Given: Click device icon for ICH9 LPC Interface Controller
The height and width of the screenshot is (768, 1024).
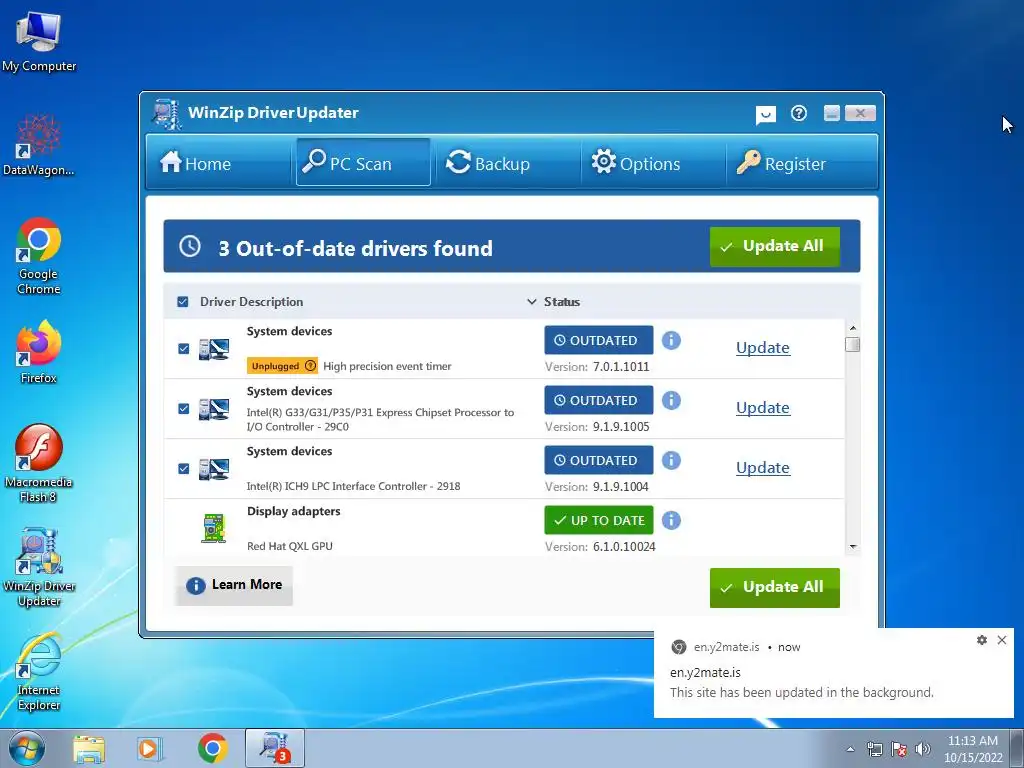Looking at the screenshot, I should (214, 470).
